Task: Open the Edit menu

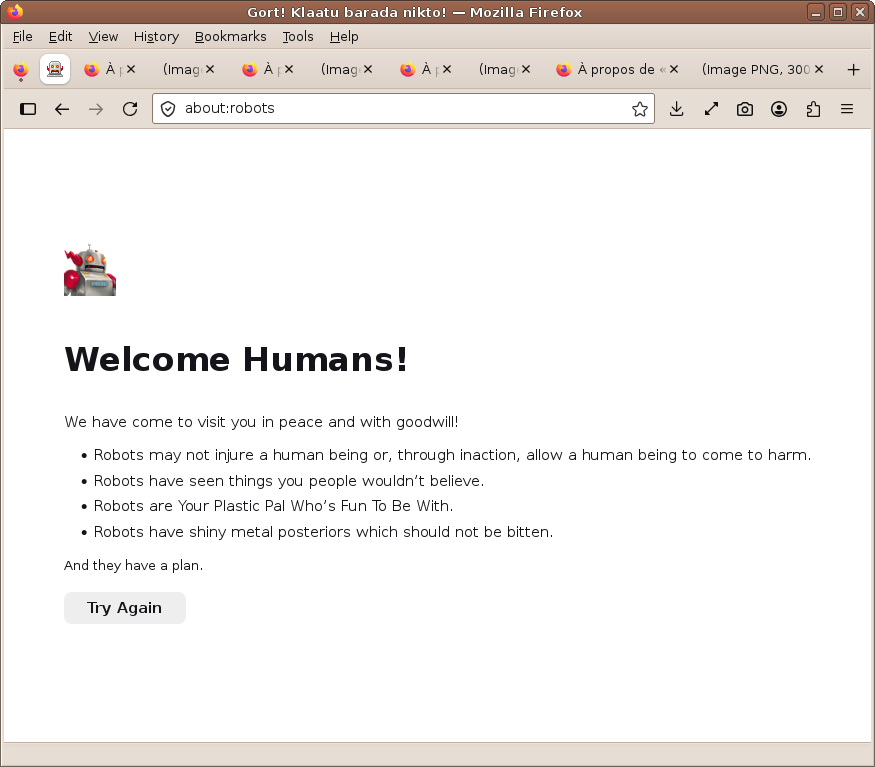Action: [60, 37]
